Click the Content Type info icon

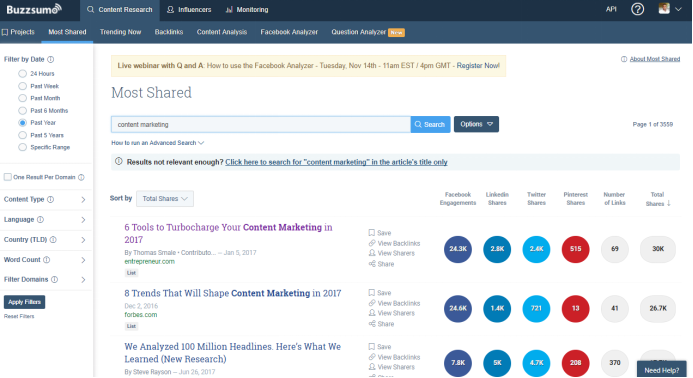pos(51,199)
